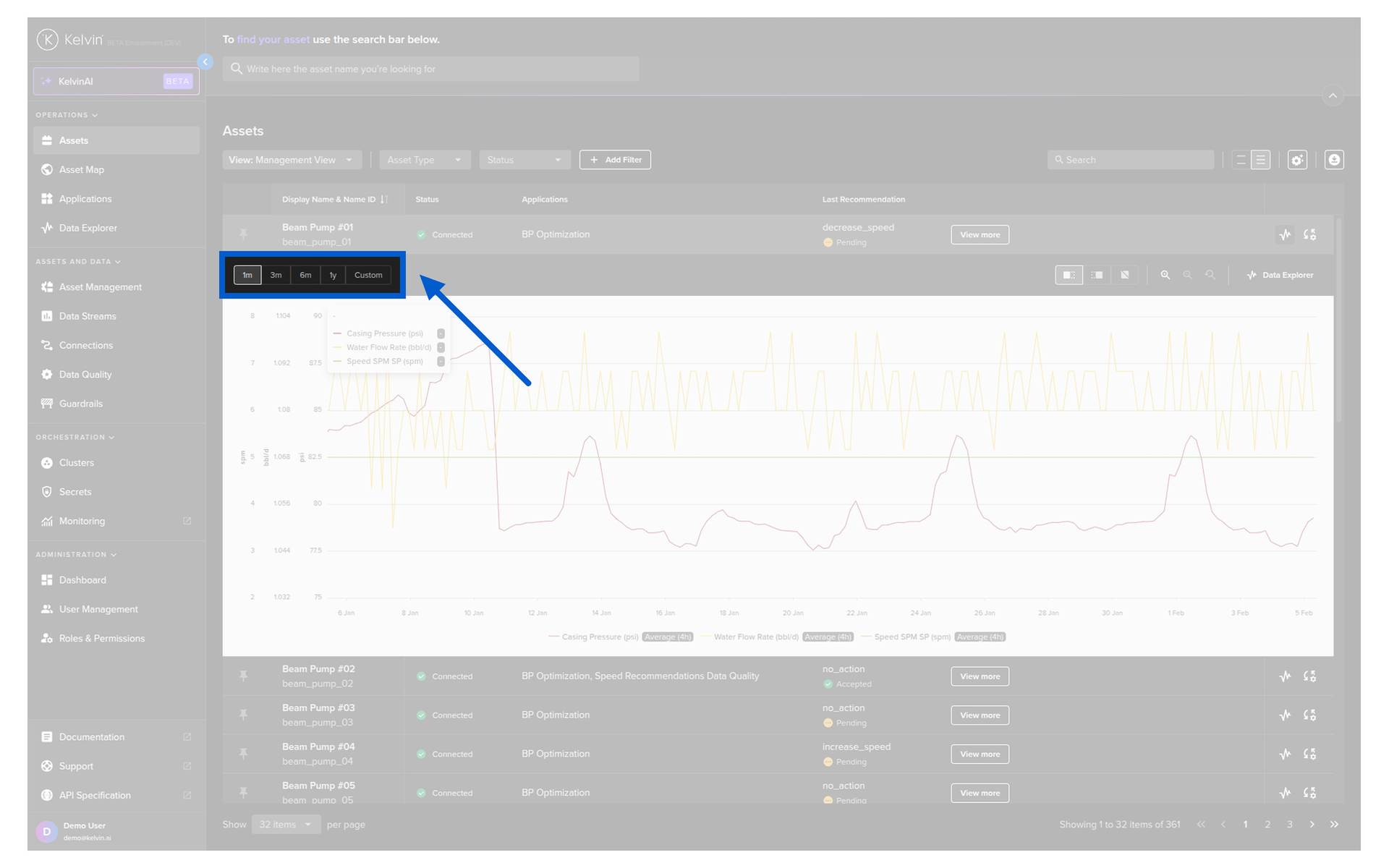
Task: Open the 32 items per page dropdown
Action: click(x=286, y=825)
